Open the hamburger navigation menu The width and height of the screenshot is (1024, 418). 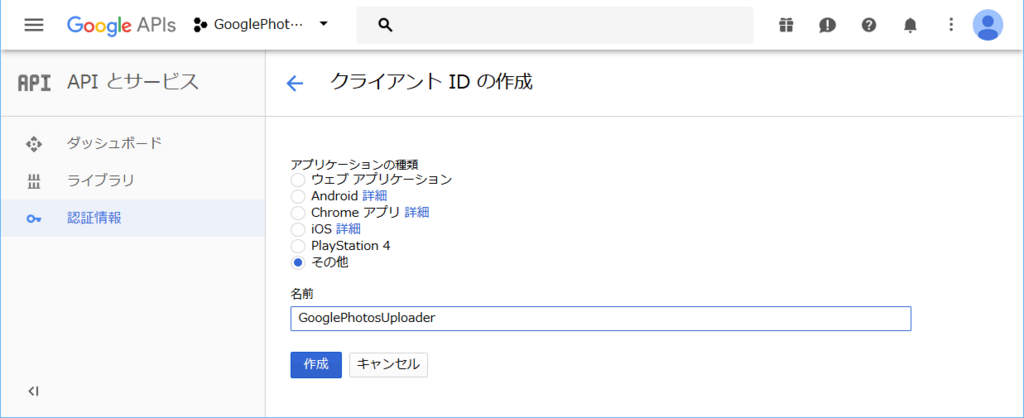click(34, 25)
